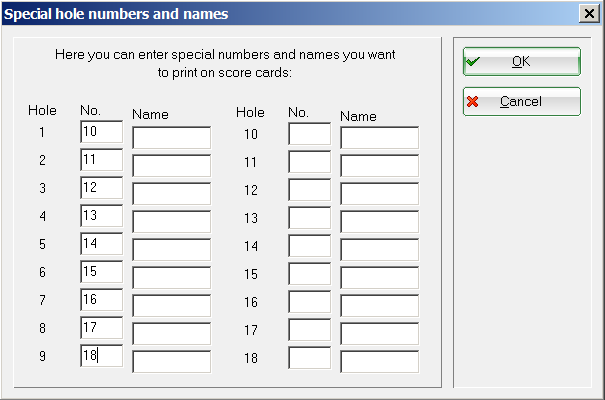The width and height of the screenshot is (605, 400).
Task: Click the OK button
Action: click(x=521, y=61)
